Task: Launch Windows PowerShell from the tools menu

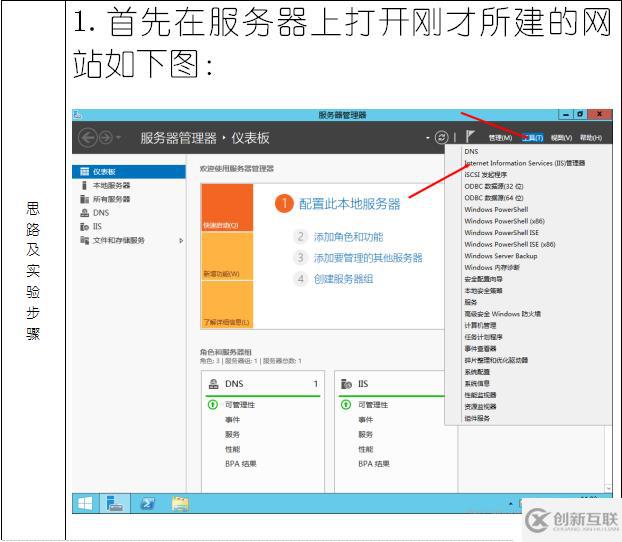Action: (496, 209)
